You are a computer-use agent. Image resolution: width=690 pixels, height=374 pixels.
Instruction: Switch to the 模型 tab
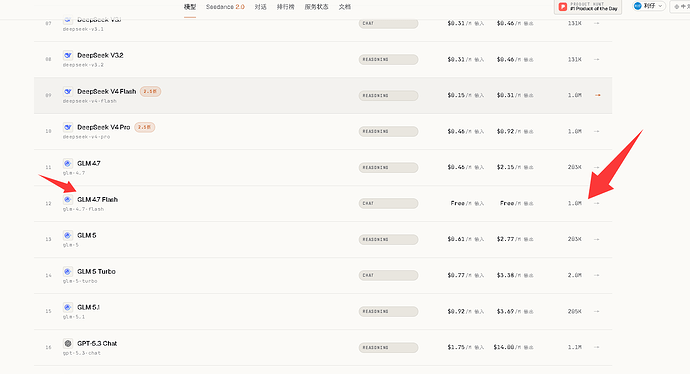190,7
